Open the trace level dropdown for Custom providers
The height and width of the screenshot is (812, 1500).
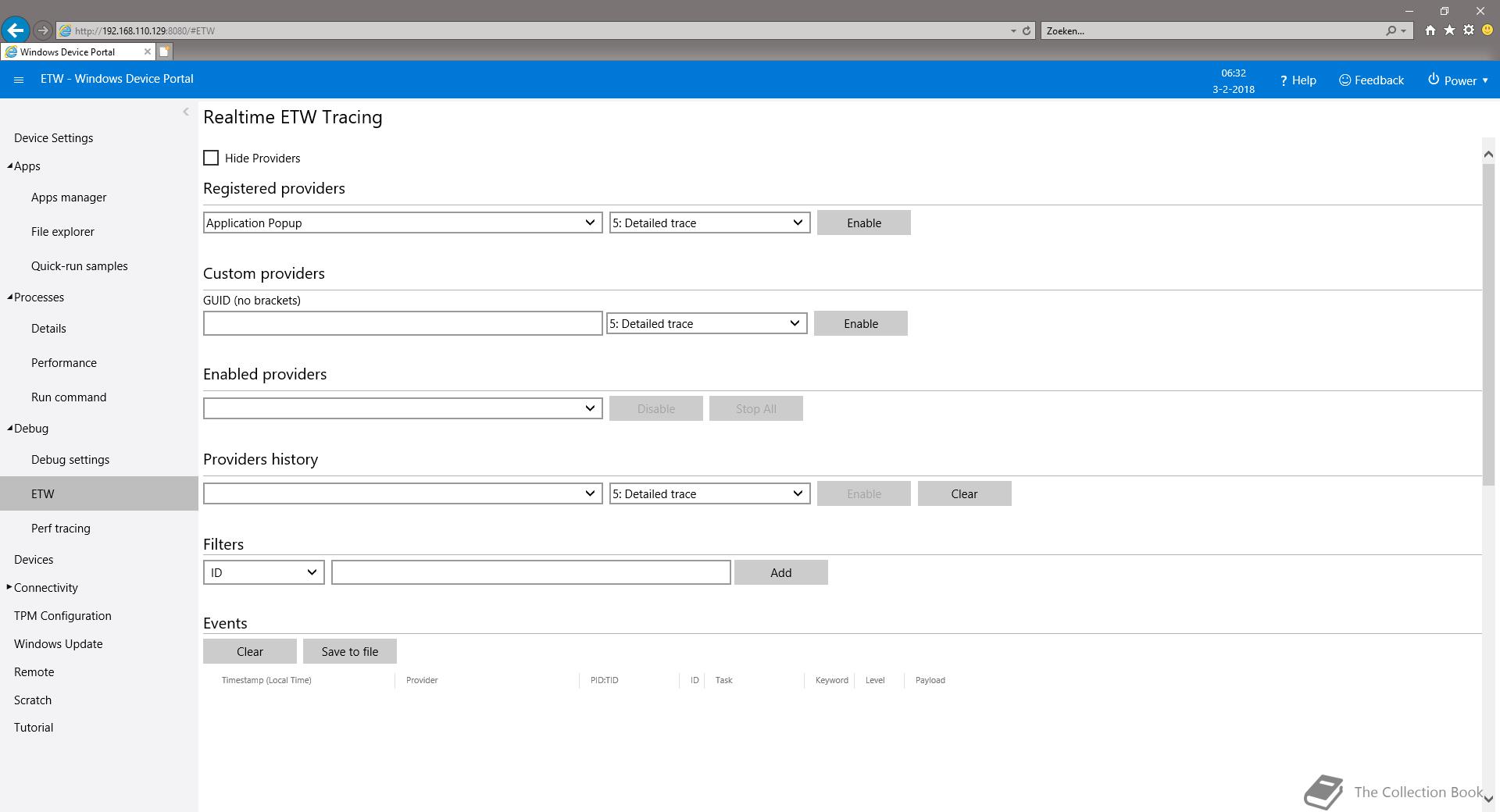(706, 323)
